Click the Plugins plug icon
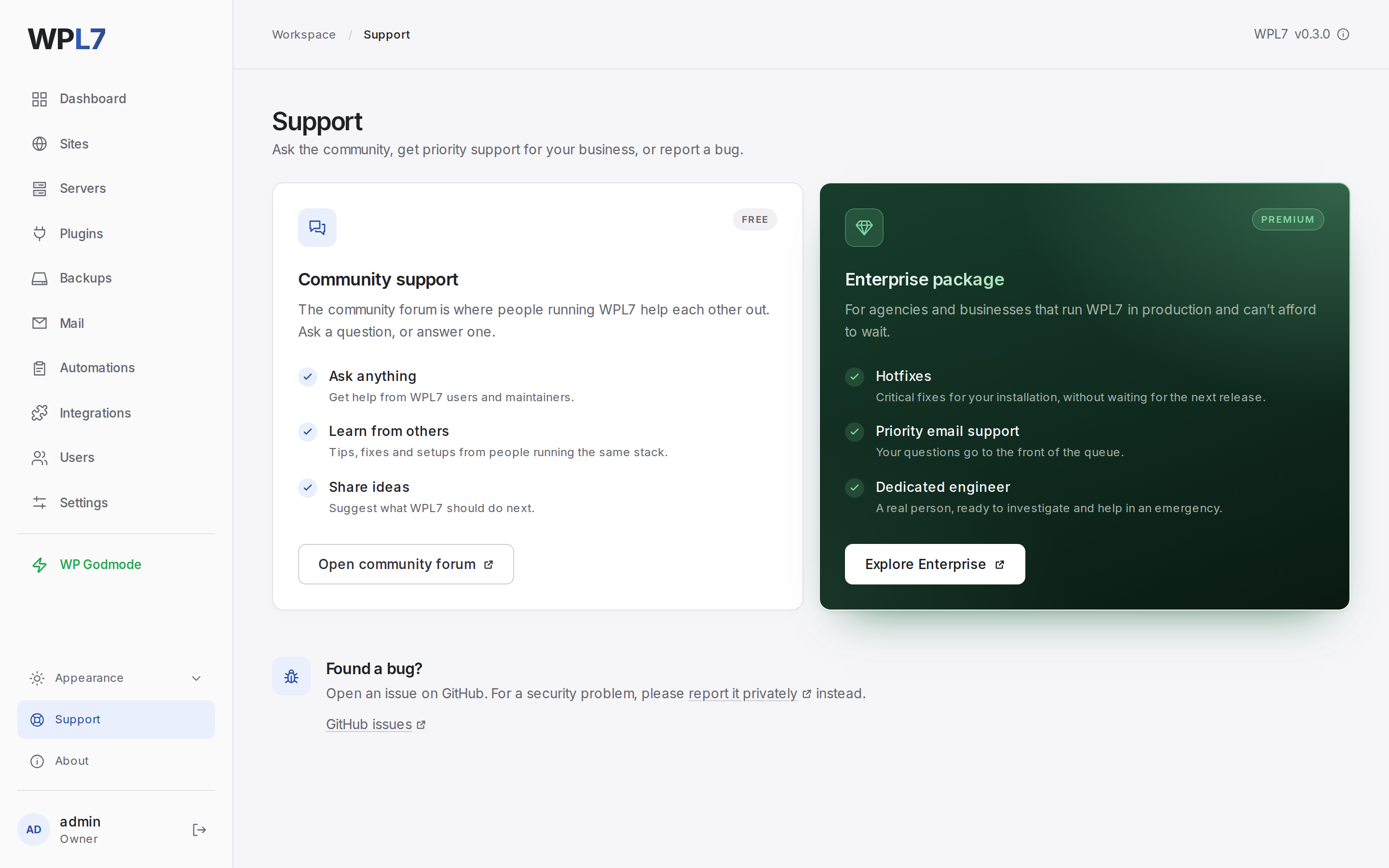The height and width of the screenshot is (868, 1389). [39, 234]
